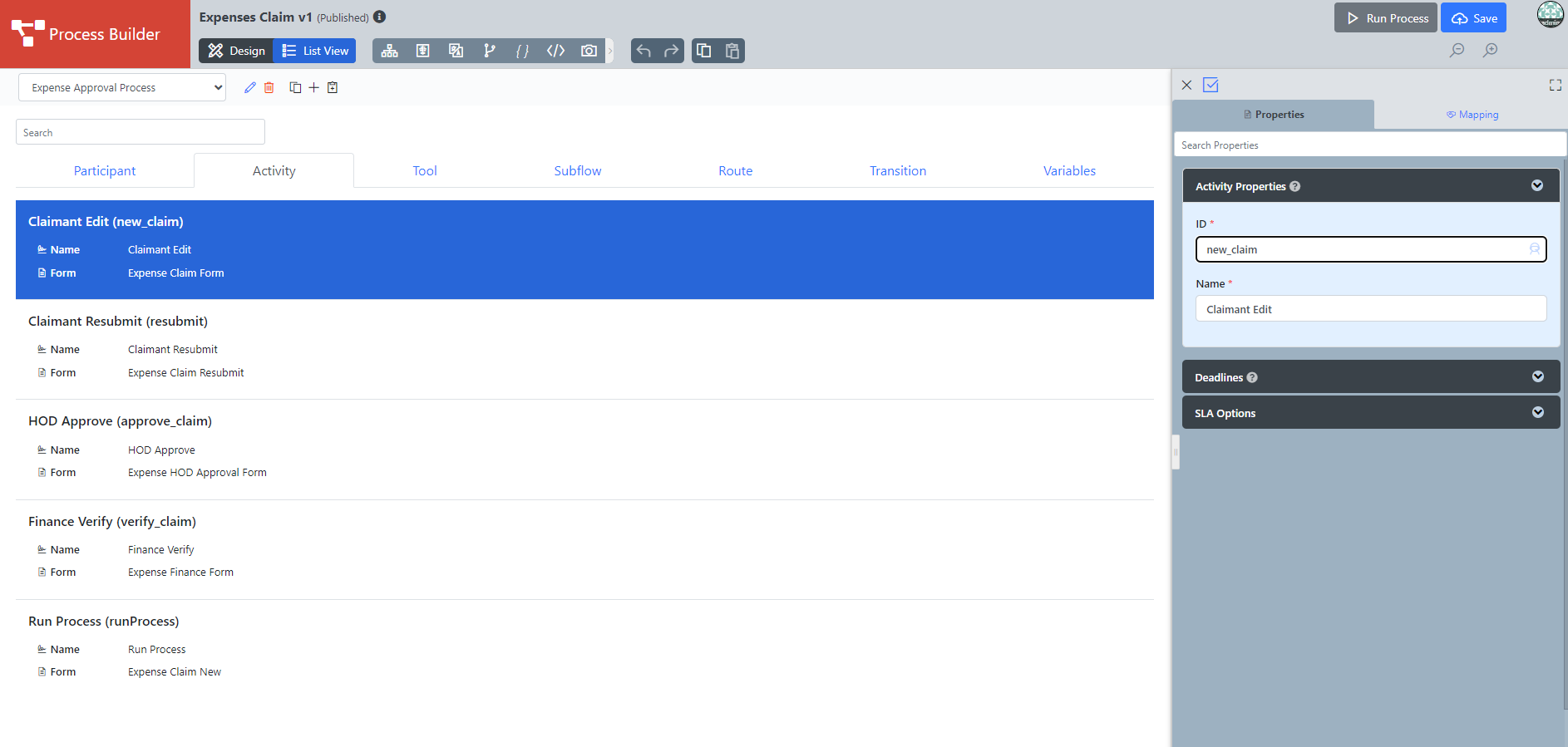Click the paste clipboard icon in top toolbar

[732, 51]
